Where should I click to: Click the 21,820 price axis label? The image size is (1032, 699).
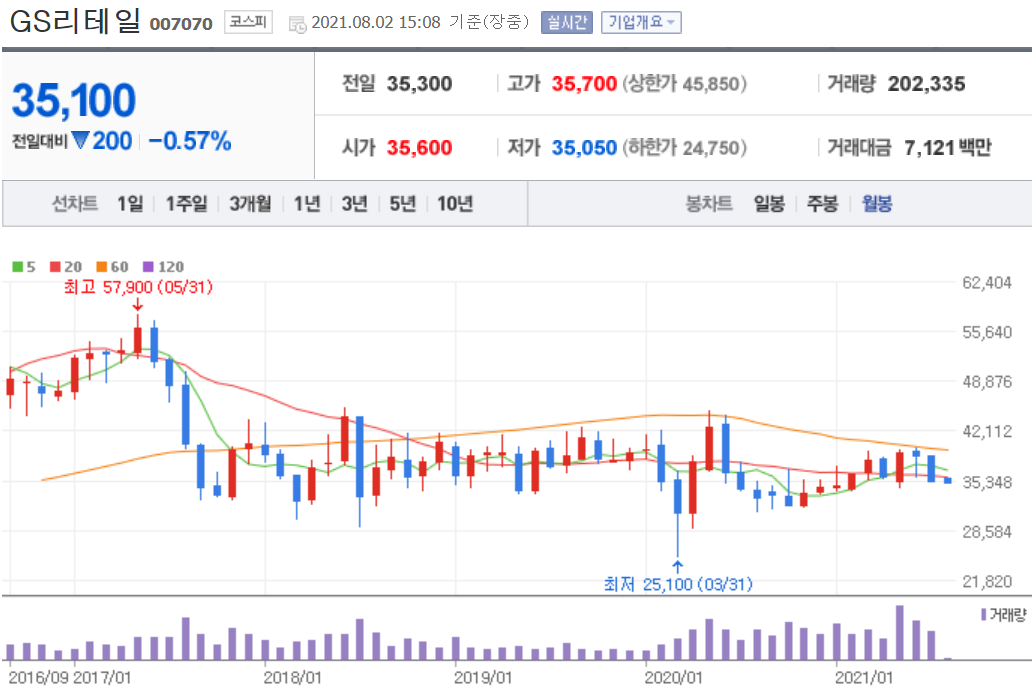pos(987,581)
